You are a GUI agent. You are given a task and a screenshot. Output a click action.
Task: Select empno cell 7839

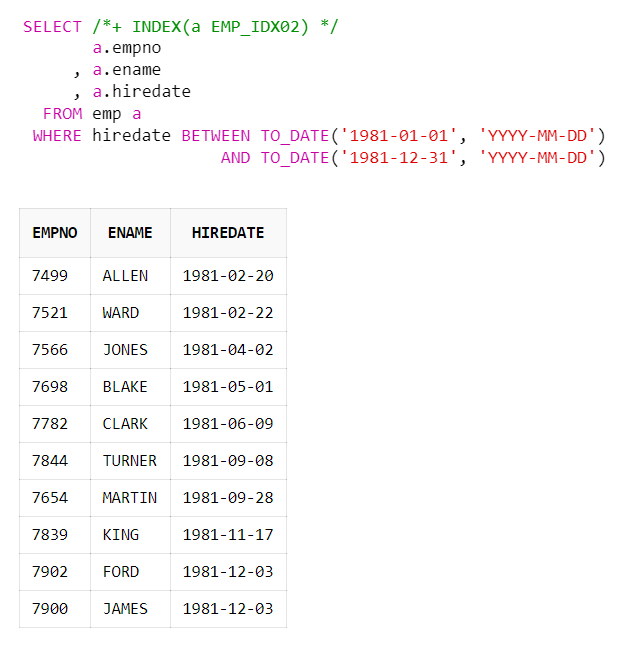pos(55,535)
